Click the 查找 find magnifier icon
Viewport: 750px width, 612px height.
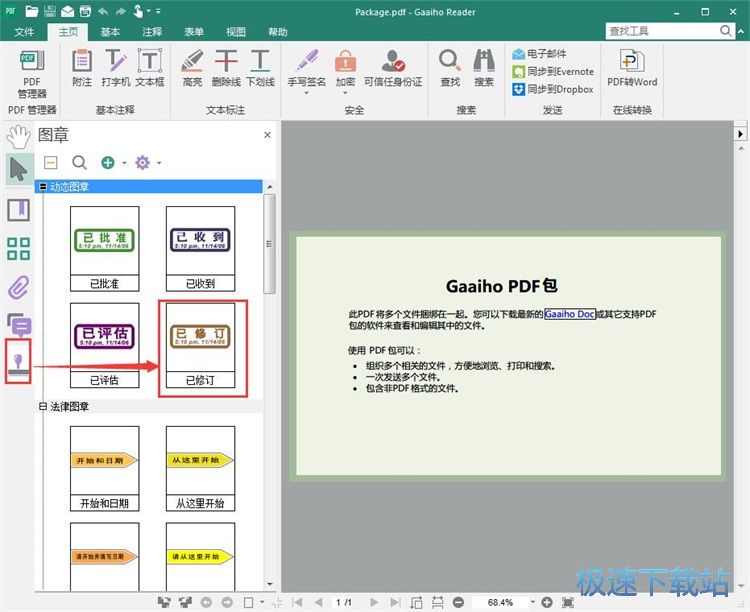point(450,68)
